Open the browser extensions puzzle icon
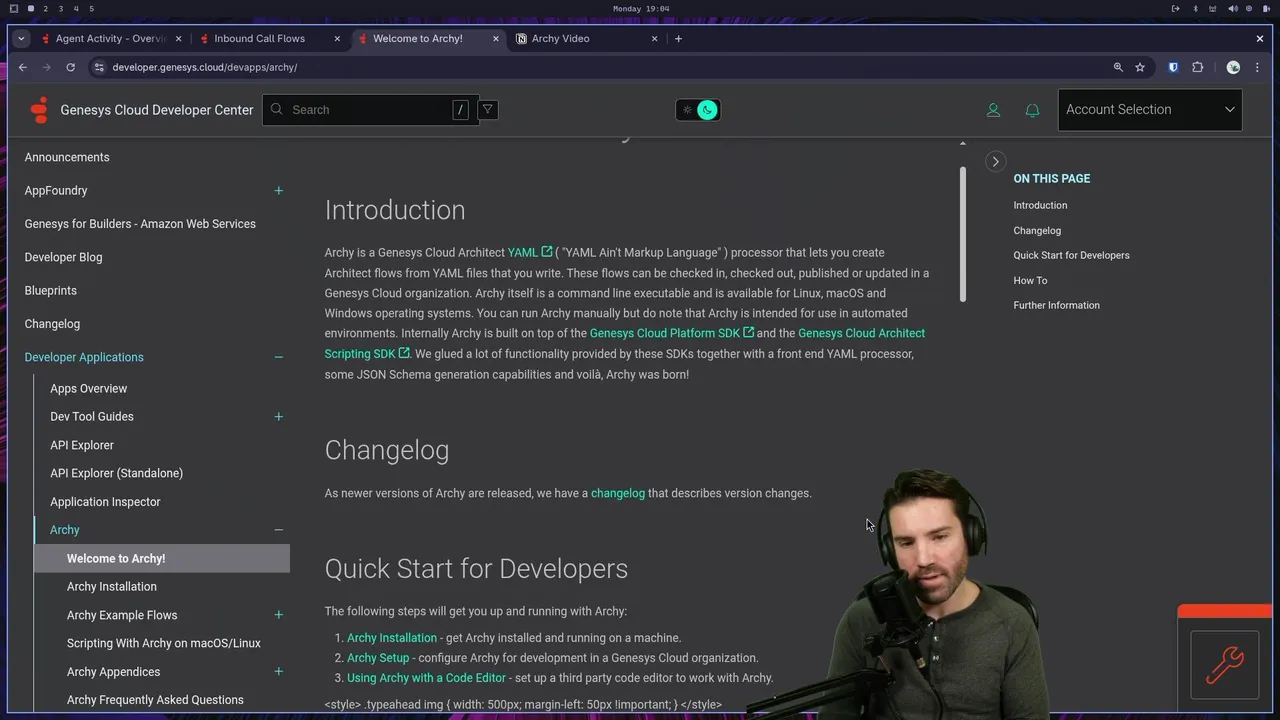Screen dimensions: 1280x720 click(x=1197, y=67)
